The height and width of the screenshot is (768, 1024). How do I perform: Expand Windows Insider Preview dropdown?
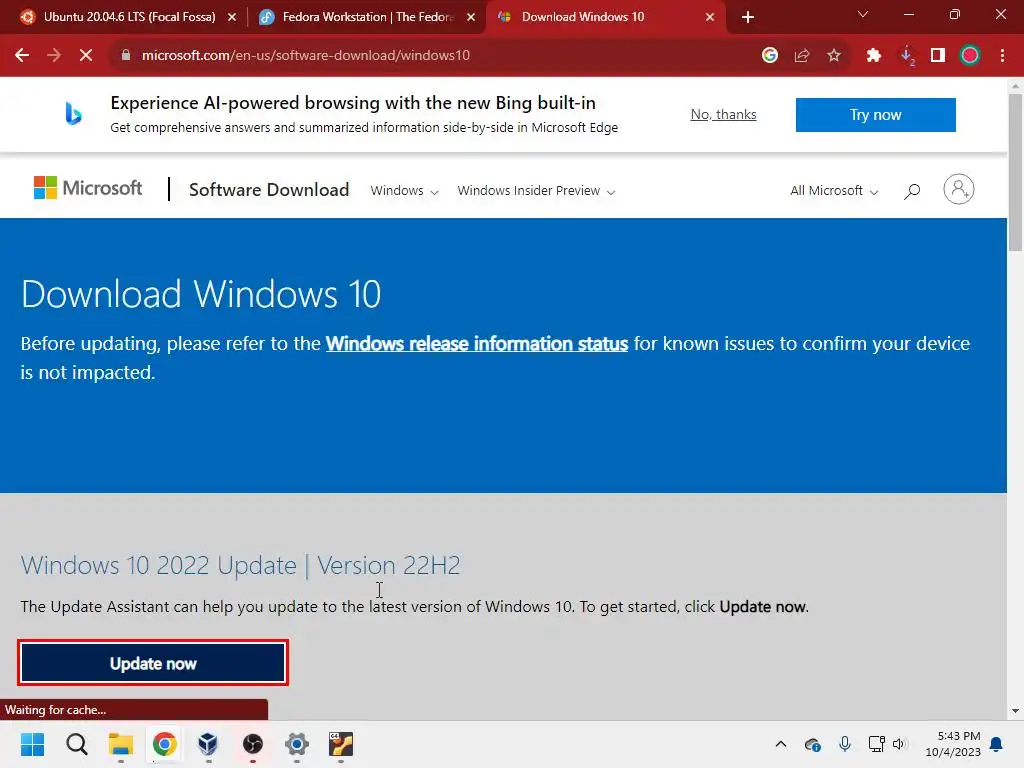(536, 191)
